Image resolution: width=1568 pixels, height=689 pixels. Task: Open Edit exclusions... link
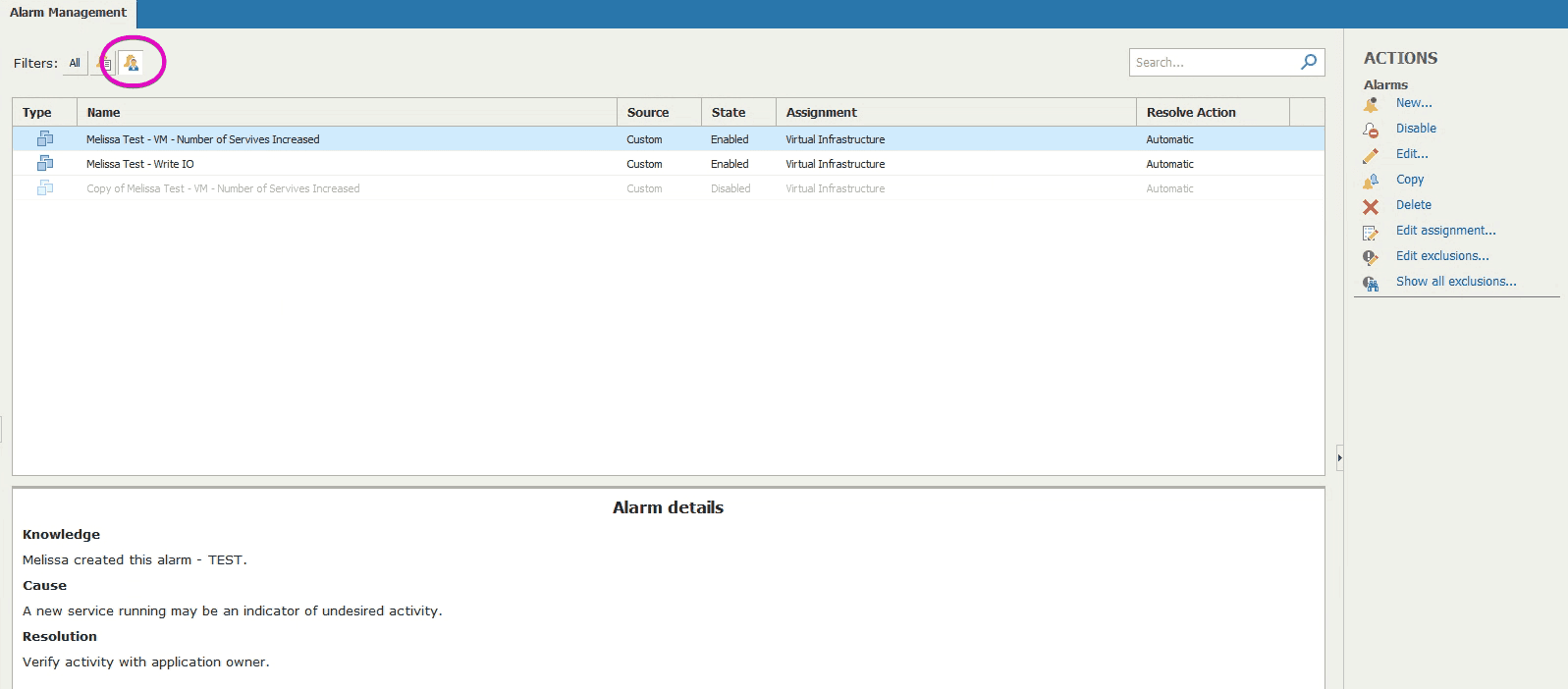click(x=1442, y=256)
